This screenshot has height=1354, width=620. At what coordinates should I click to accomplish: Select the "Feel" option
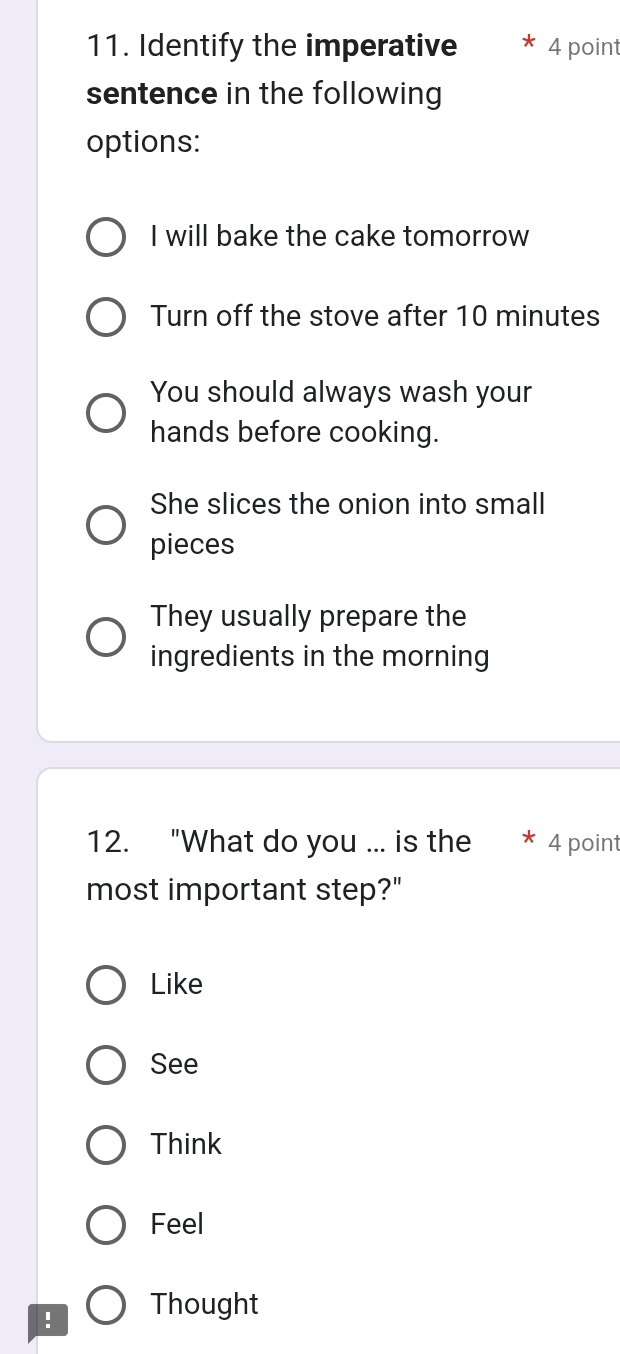coord(106,1225)
